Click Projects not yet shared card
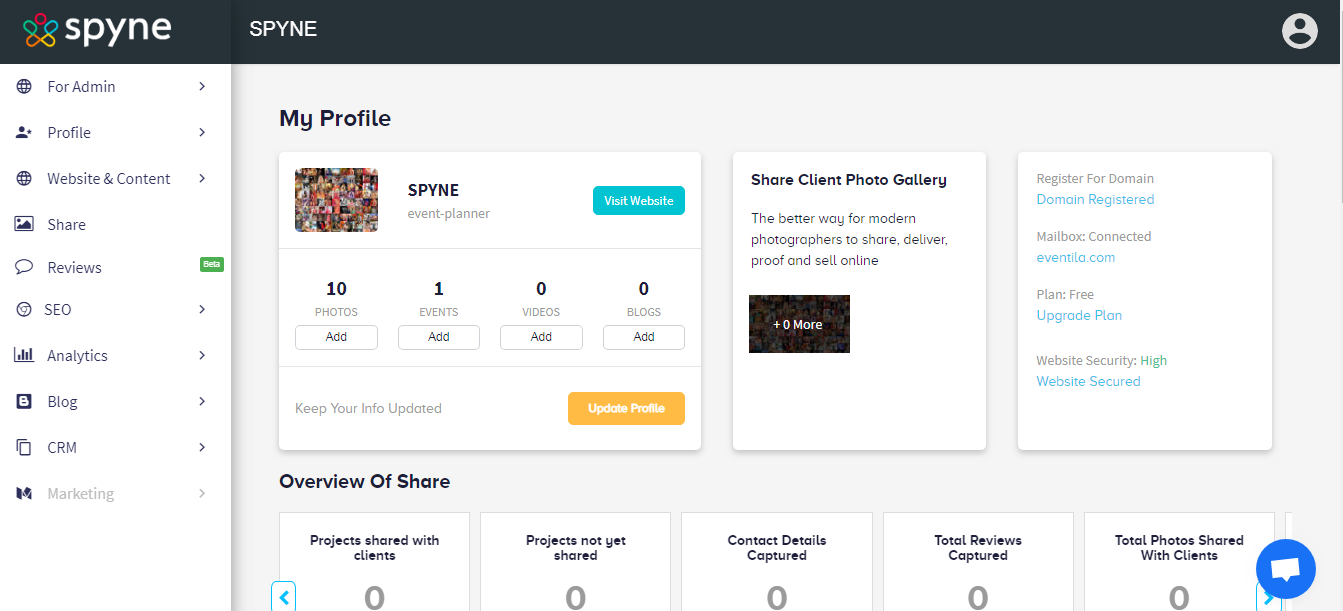Image resolution: width=1343 pixels, height=611 pixels. click(576, 562)
